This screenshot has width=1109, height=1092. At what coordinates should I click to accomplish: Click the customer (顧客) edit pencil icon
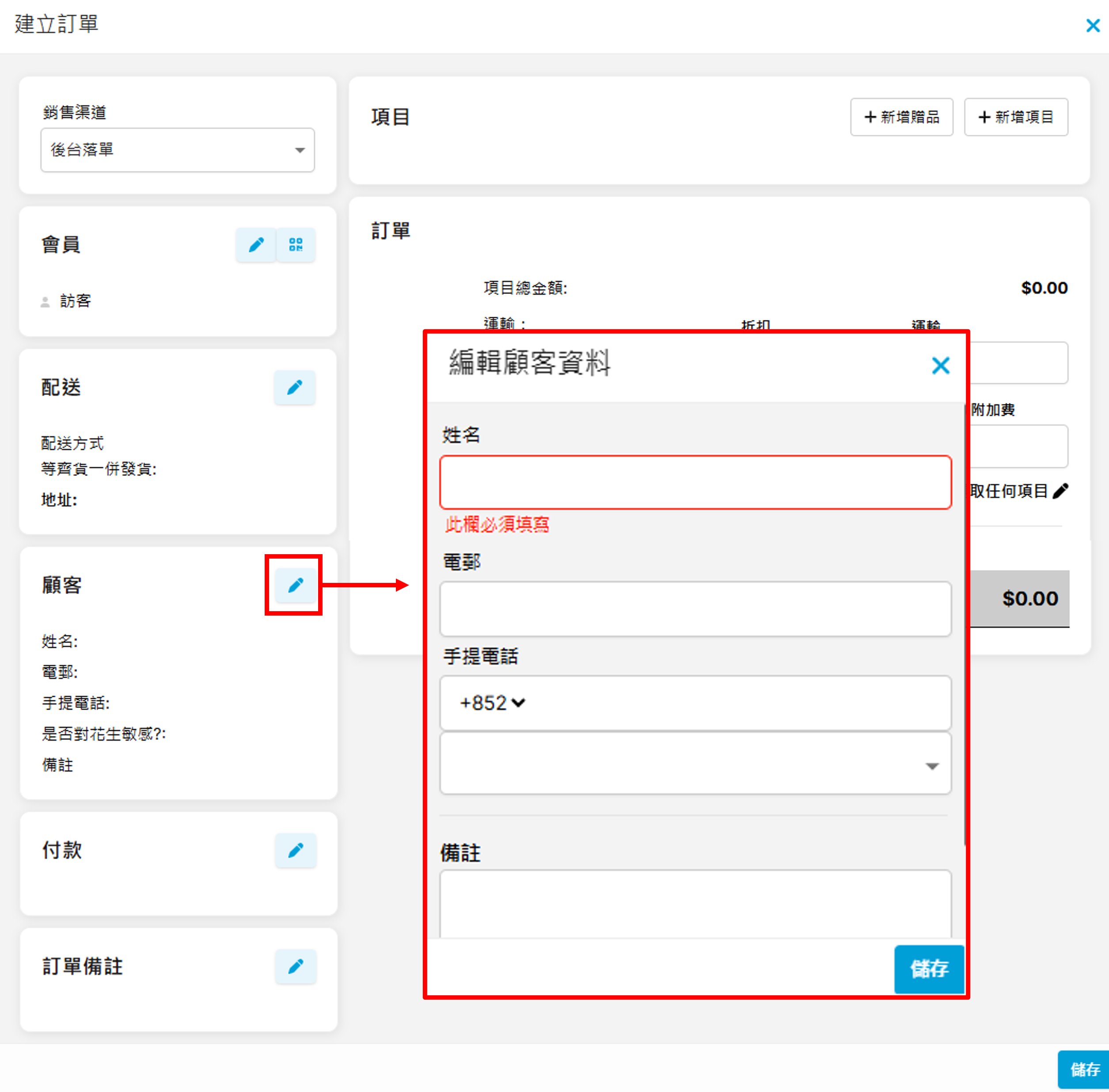click(x=295, y=585)
